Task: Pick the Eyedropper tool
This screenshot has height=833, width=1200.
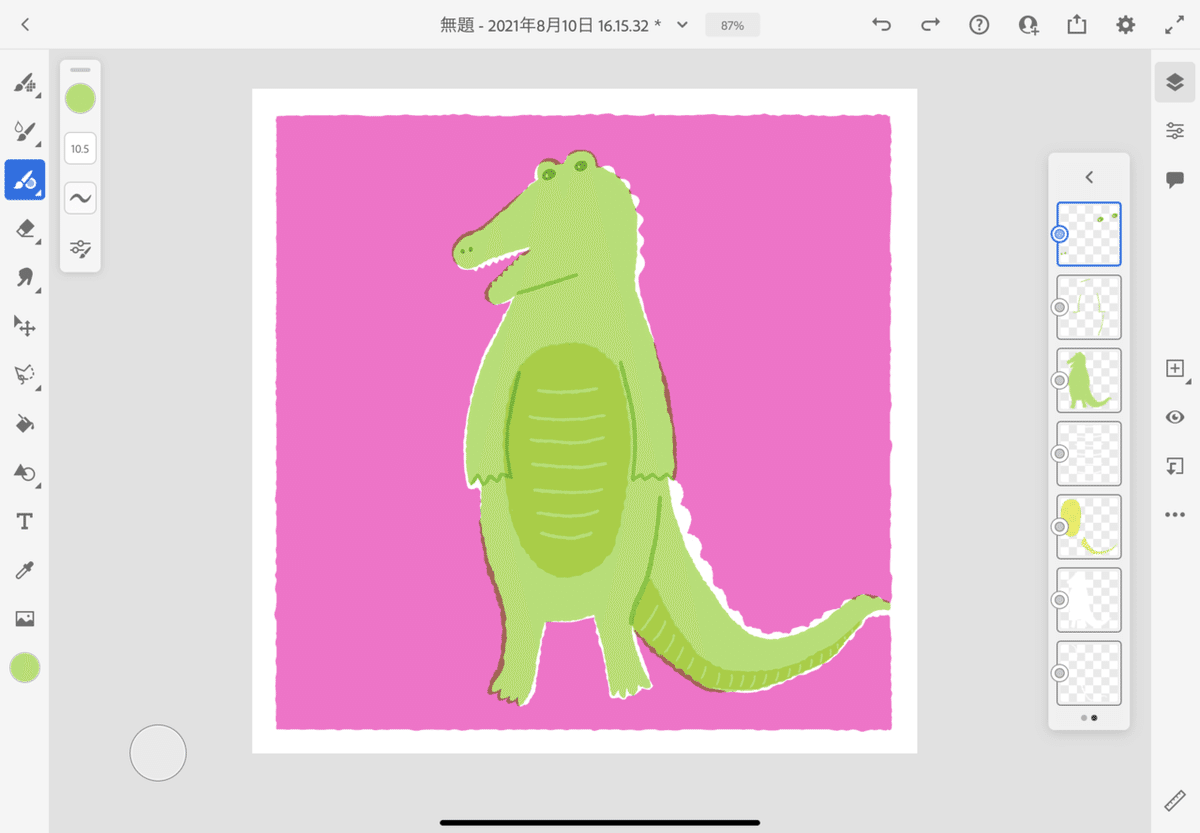Action: [x=25, y=569]
